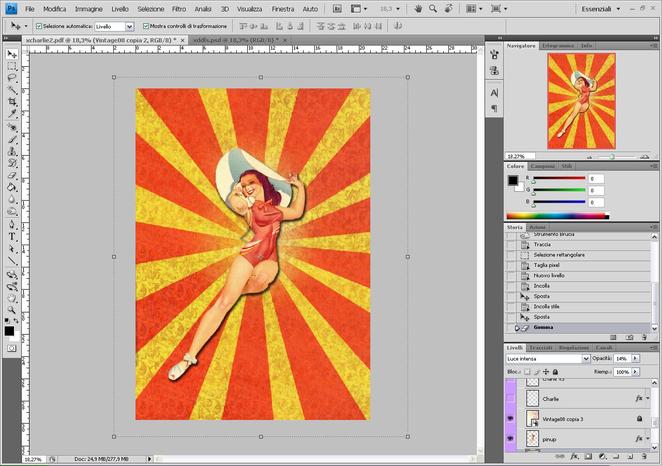The image size is (662, 466).
Task: Open the Essenziali workspace dropdown
Action: [x=600, y=9]
